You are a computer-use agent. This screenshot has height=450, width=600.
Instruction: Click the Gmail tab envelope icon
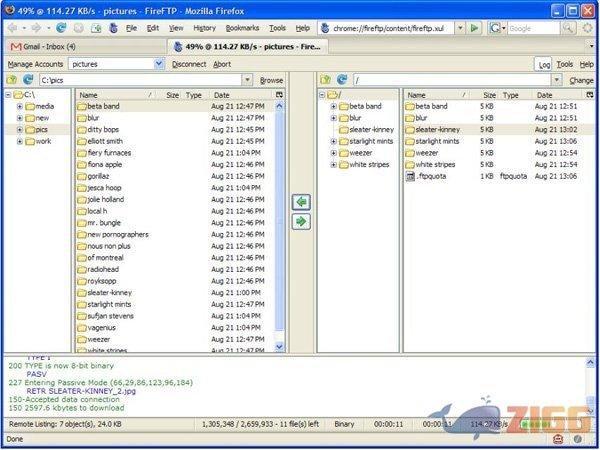point(16,47)
